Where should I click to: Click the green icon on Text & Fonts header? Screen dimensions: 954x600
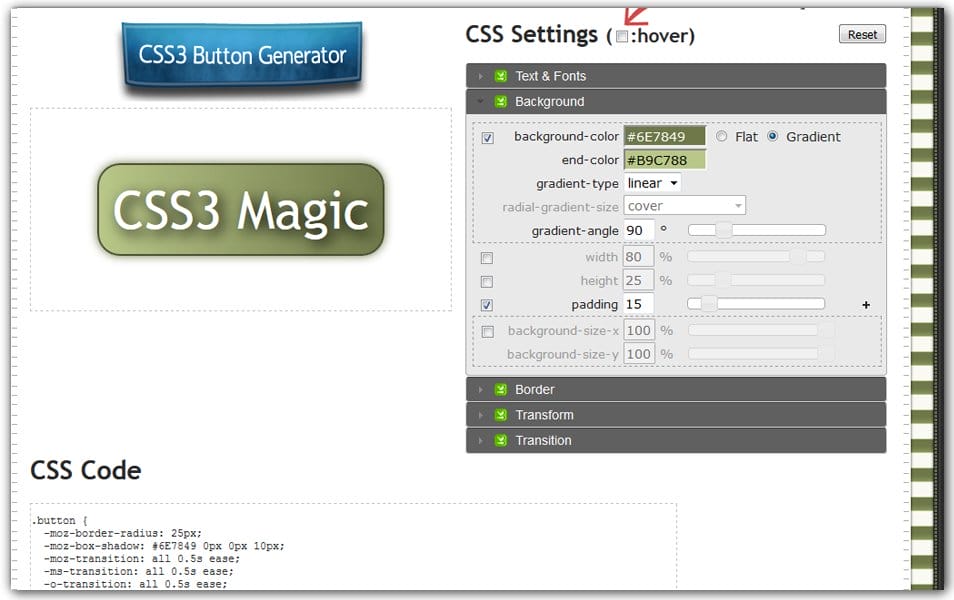point(502,75)
